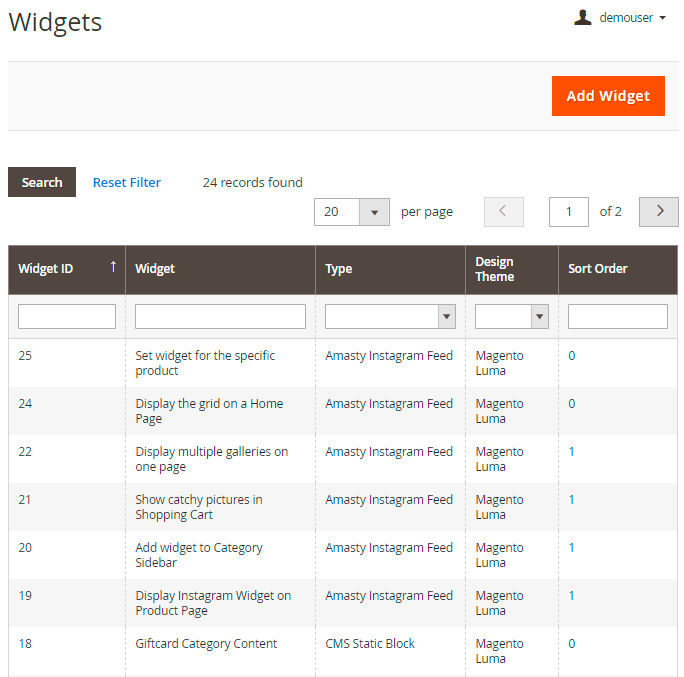Open the per page dropdown arrow

pyautogui.click(x=374, y=211)
